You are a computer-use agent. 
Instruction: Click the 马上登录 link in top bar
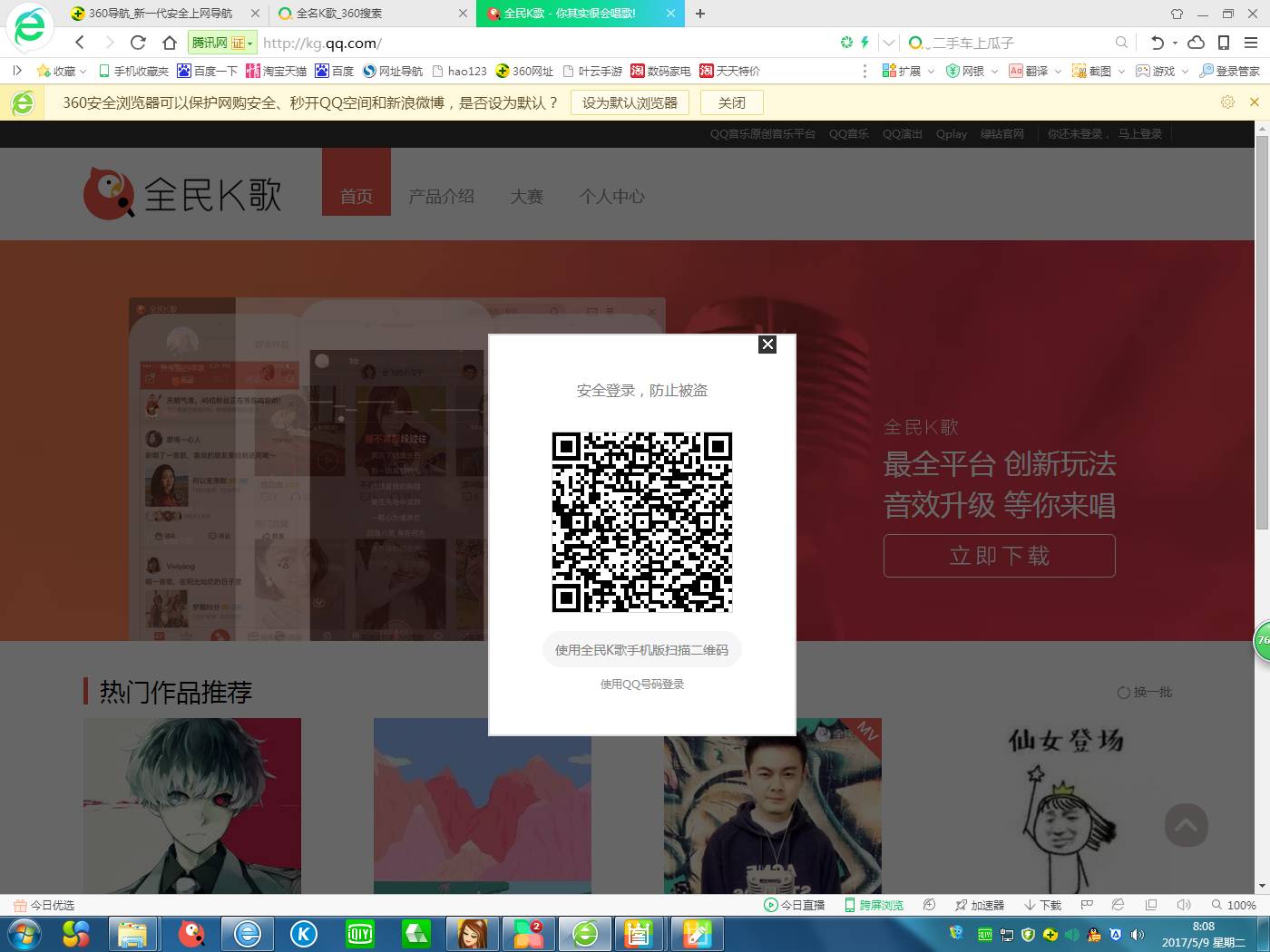tap(1139, 134)
